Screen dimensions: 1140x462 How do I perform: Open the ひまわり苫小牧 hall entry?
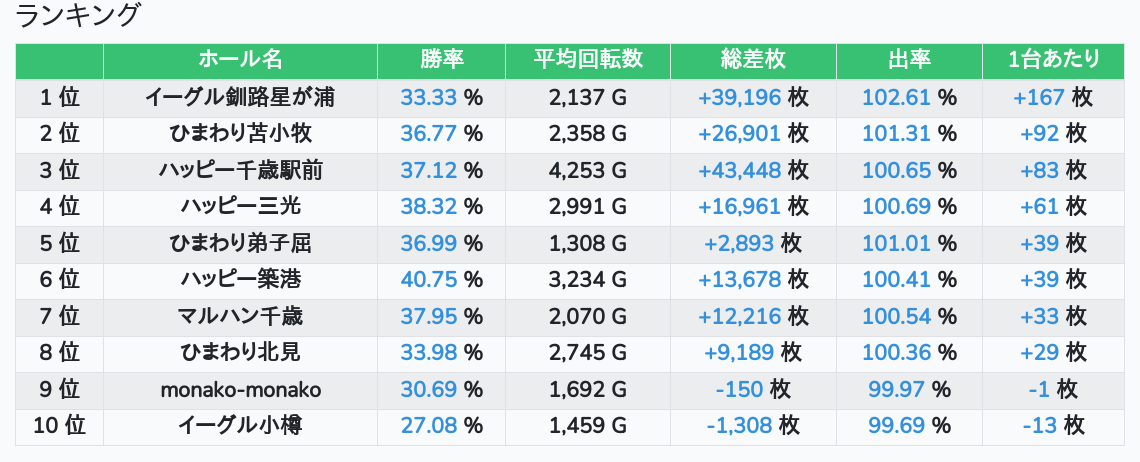[x=241, y=134]
